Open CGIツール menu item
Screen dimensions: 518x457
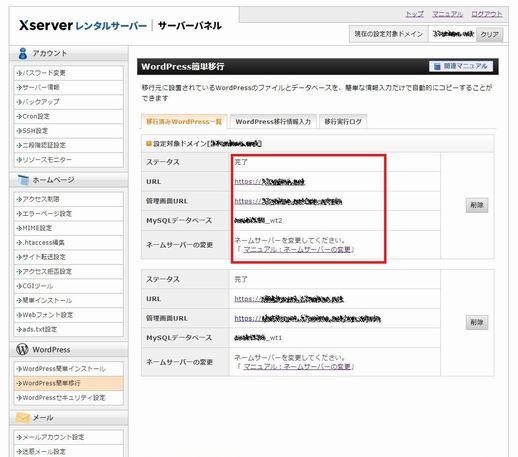click(69, 286)
